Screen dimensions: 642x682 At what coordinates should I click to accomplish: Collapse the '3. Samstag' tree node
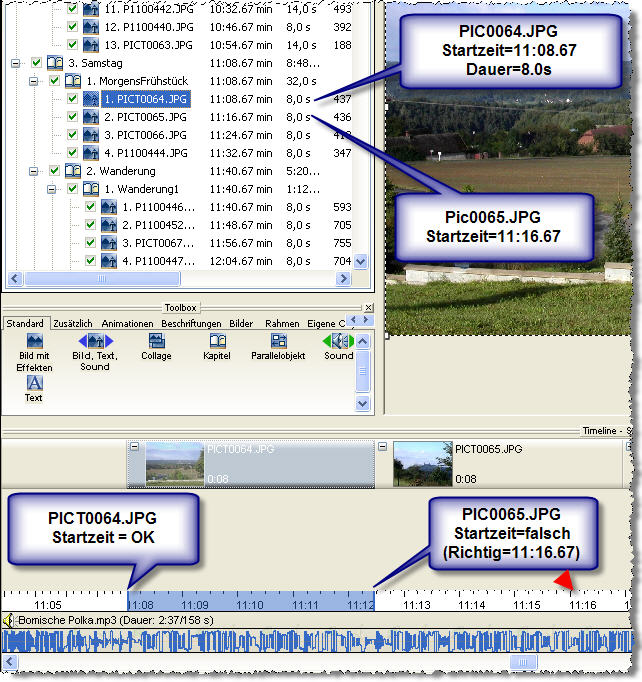[x=16, y=62]
